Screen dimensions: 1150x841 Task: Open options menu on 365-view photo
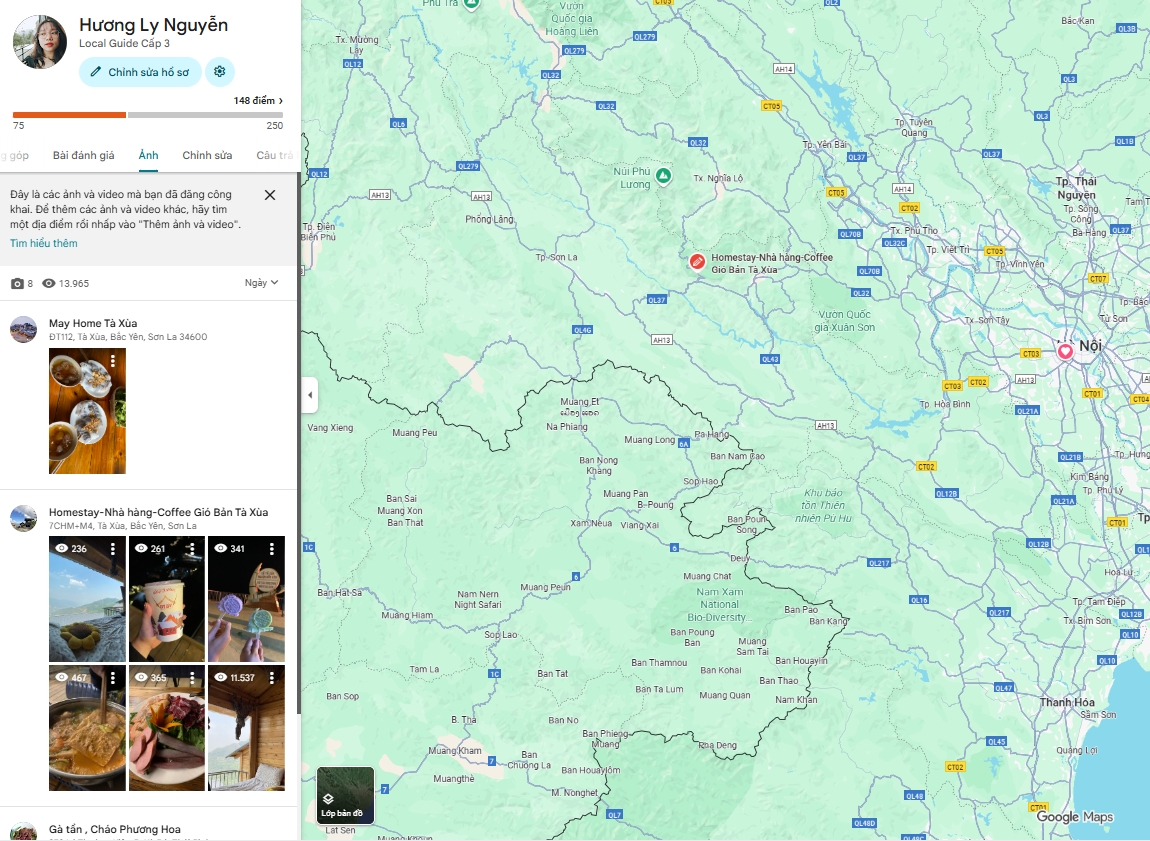(192, 678)
